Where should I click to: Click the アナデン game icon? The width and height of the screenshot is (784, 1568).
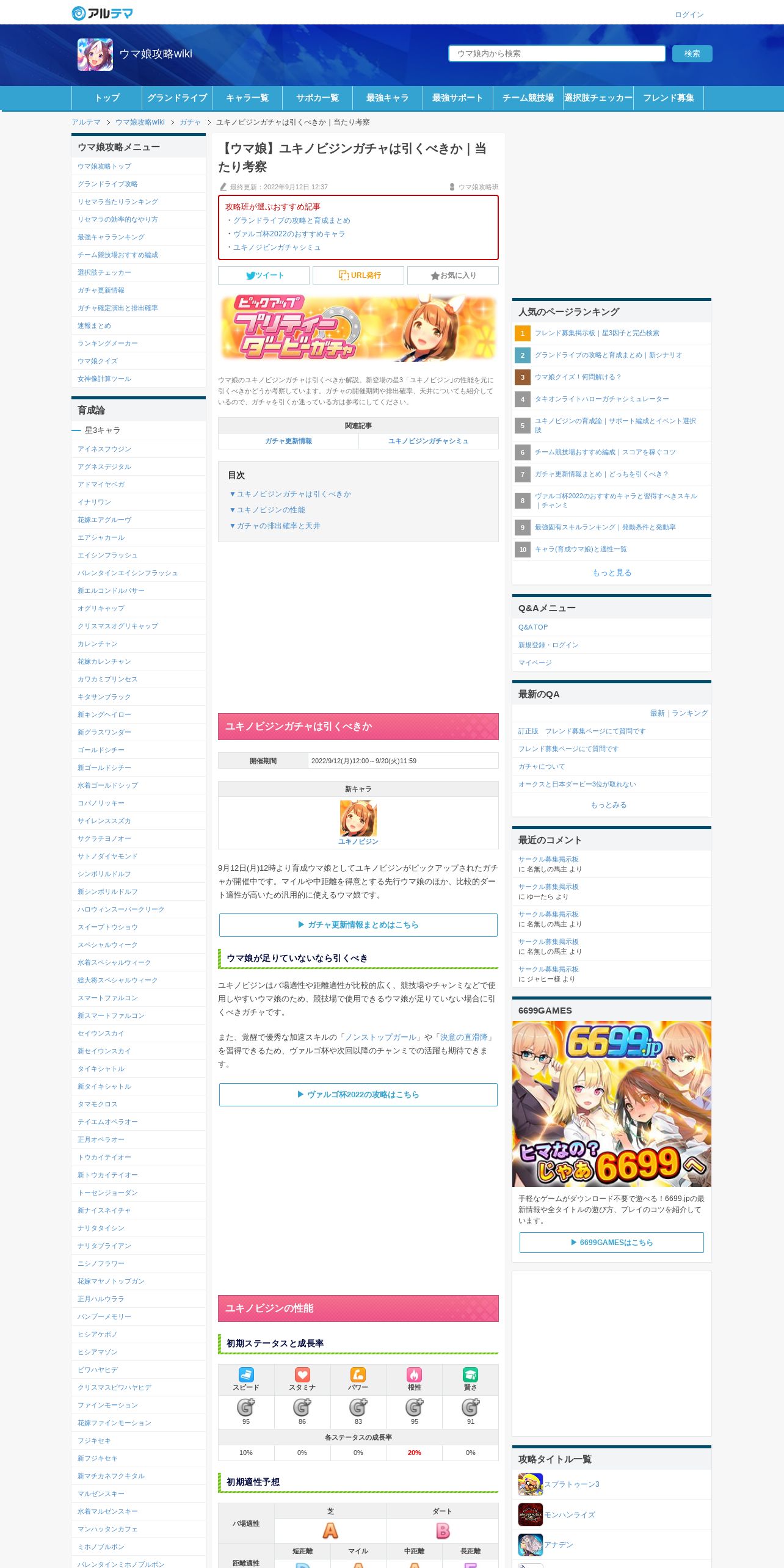(x=530, y=1545)
